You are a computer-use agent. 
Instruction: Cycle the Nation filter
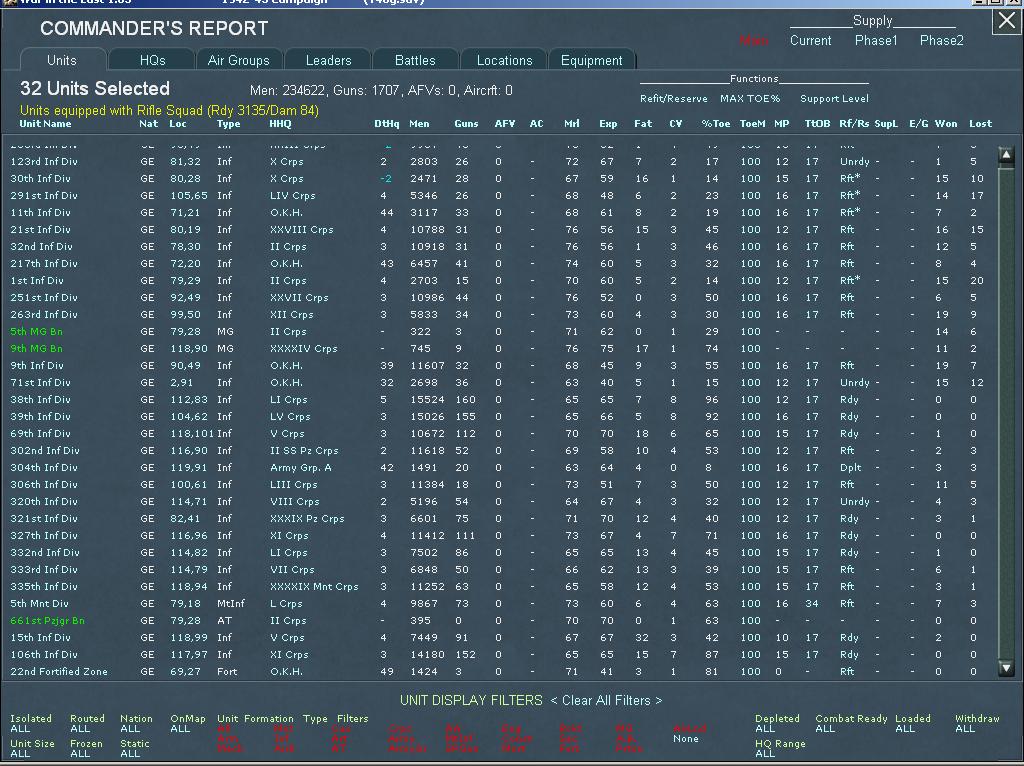click(x=136, y=724)
